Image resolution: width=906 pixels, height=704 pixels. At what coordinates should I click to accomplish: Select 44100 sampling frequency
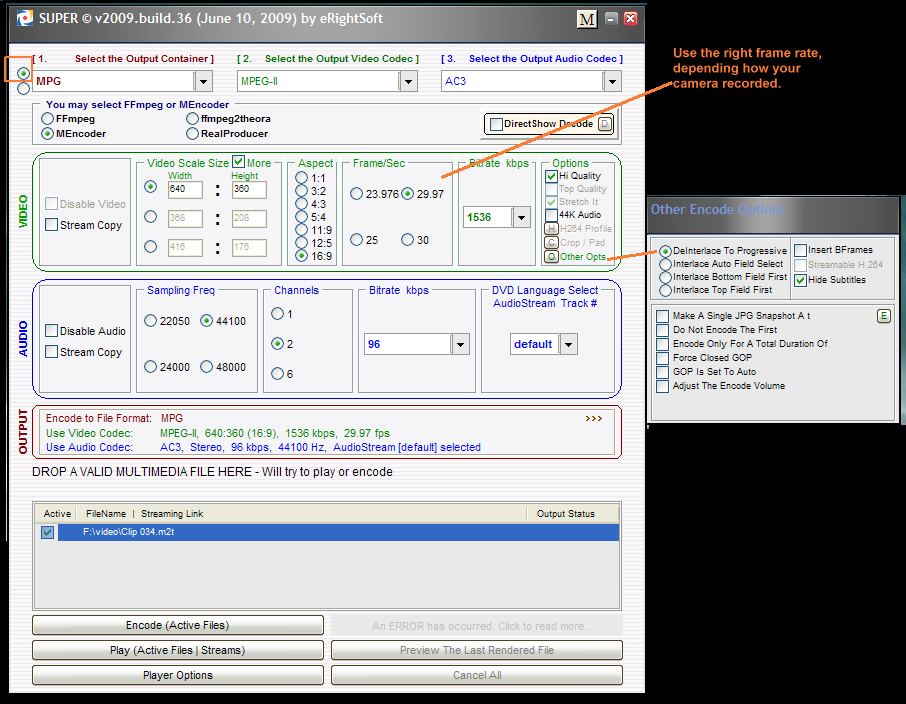tap(207, 320)
